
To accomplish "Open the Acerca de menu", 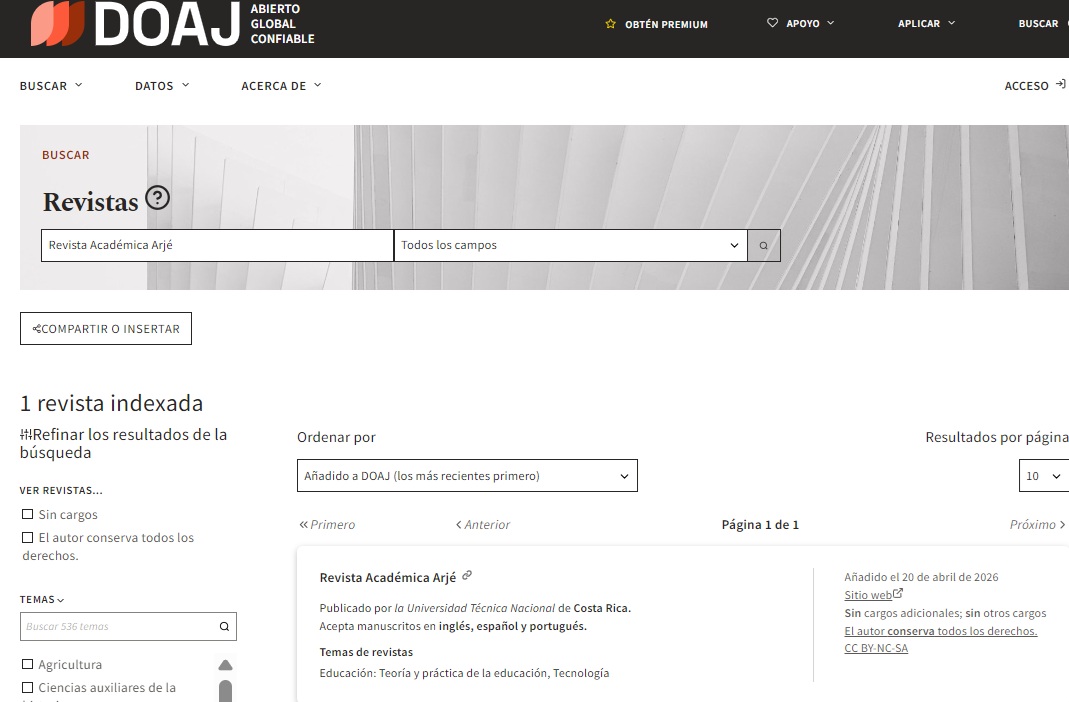I will tap(281, 86).
